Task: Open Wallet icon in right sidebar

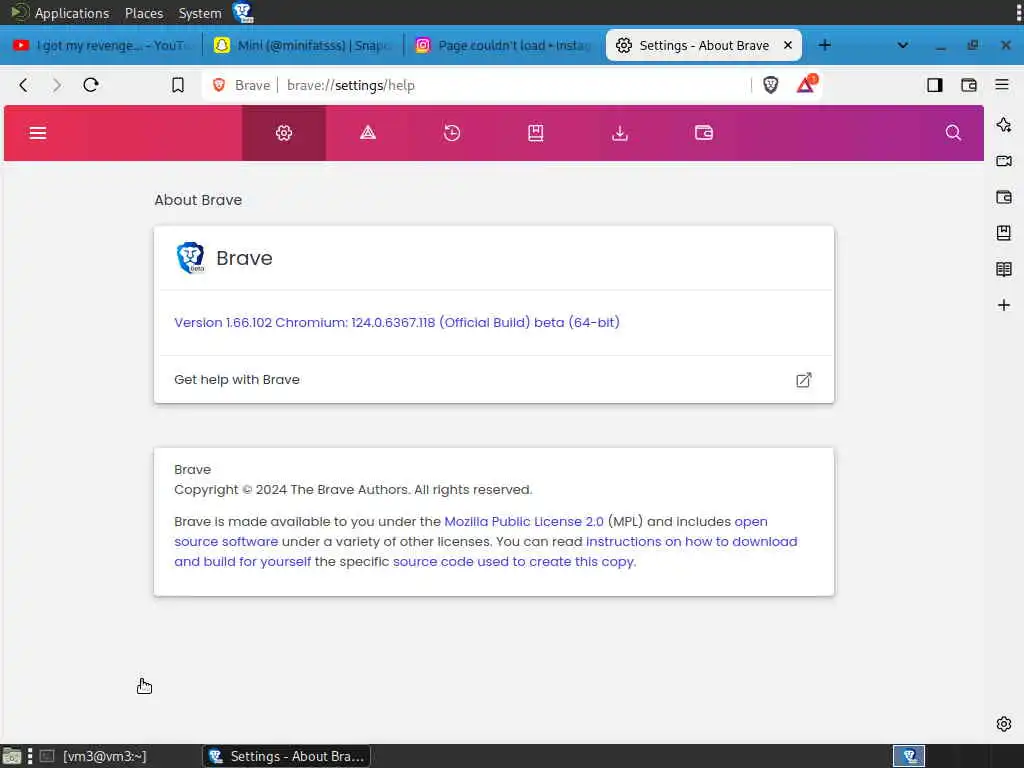Action: pos(1004,197)
